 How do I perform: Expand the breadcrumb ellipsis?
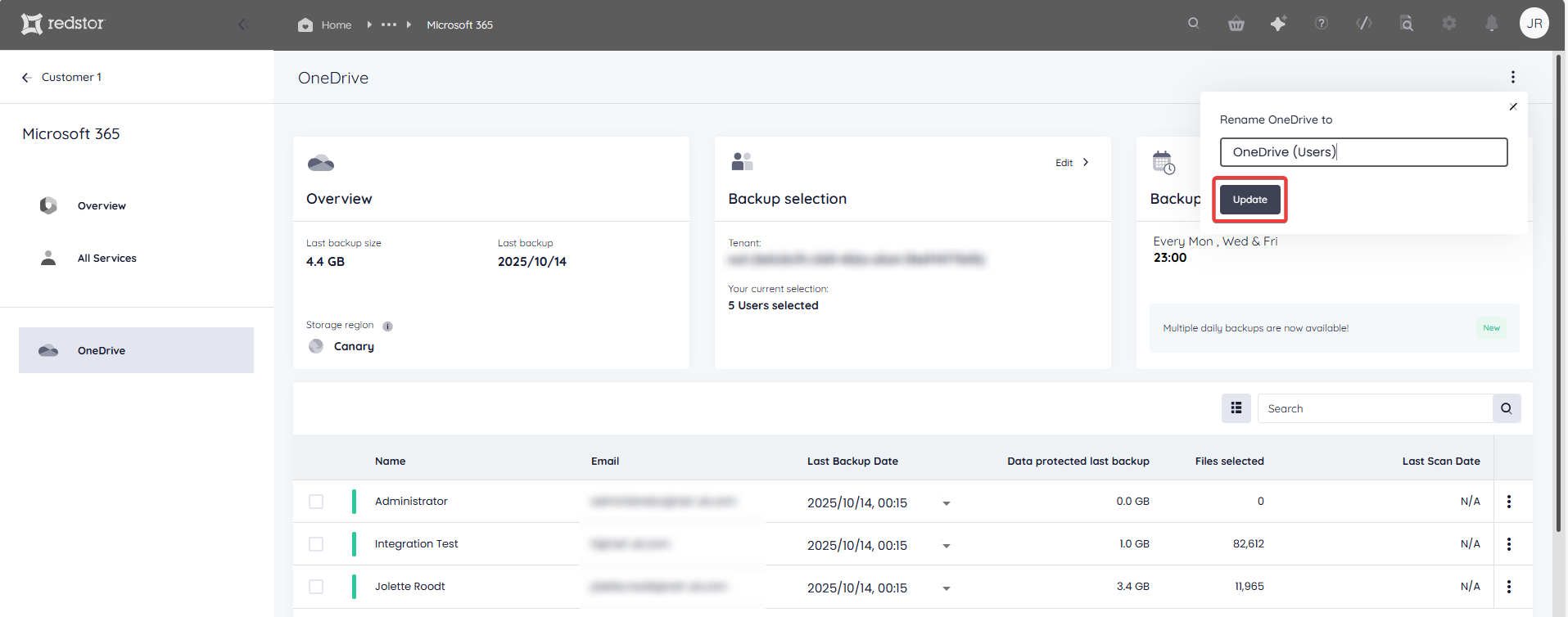coord(389,25)
